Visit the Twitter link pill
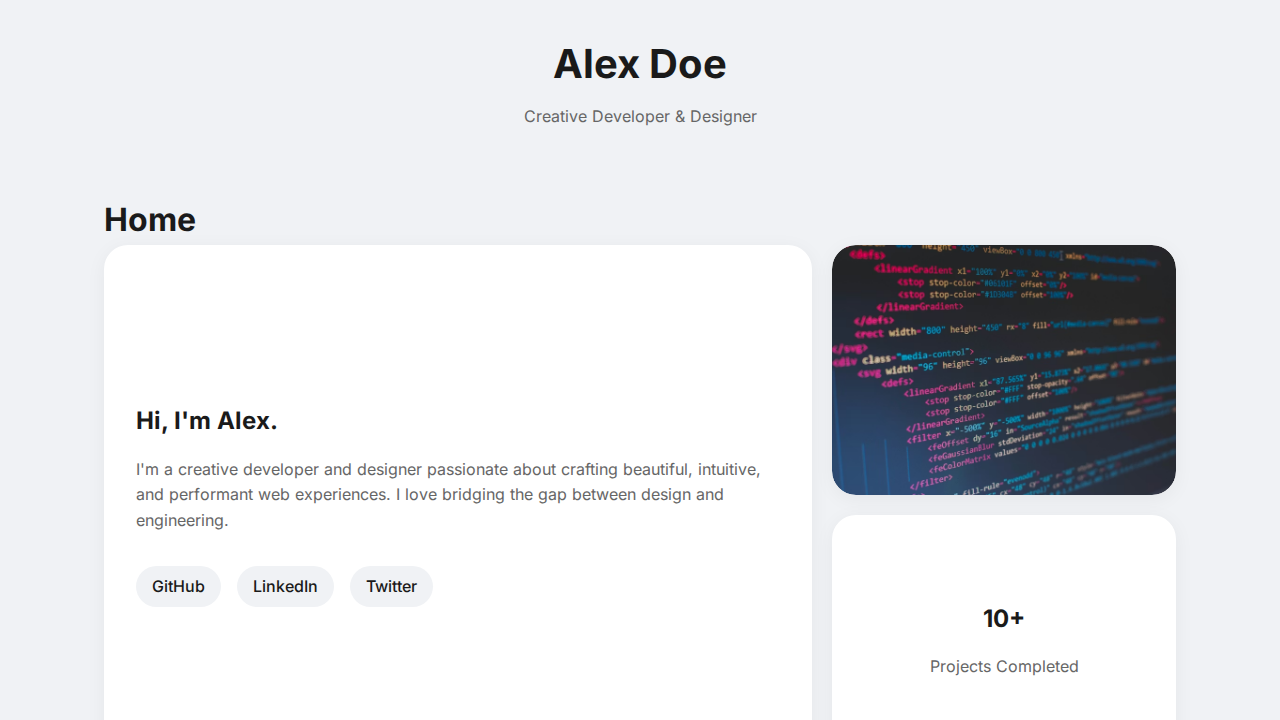The height and width of the screenshot is (720, 1280). click(391, 586)
